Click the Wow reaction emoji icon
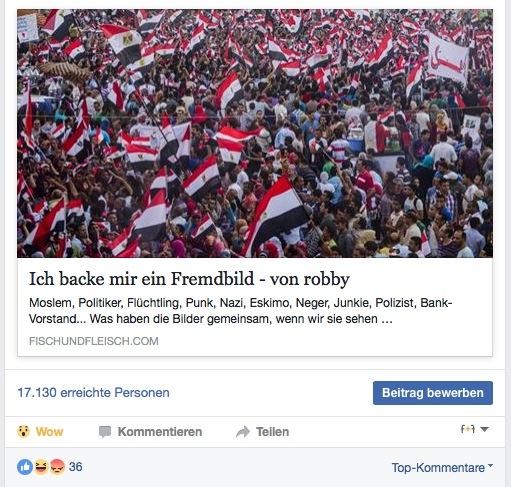 23,431
